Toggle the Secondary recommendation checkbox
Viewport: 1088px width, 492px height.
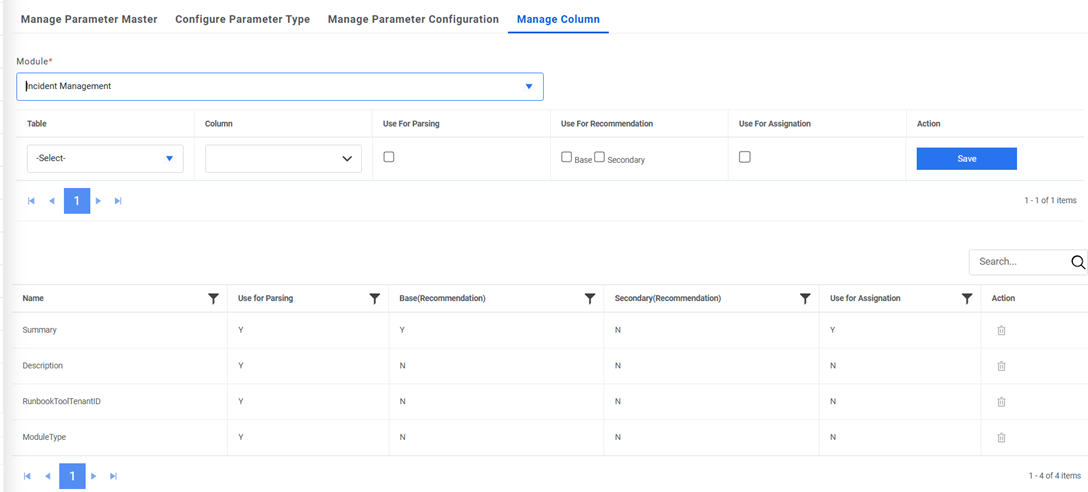click(600, 157)
